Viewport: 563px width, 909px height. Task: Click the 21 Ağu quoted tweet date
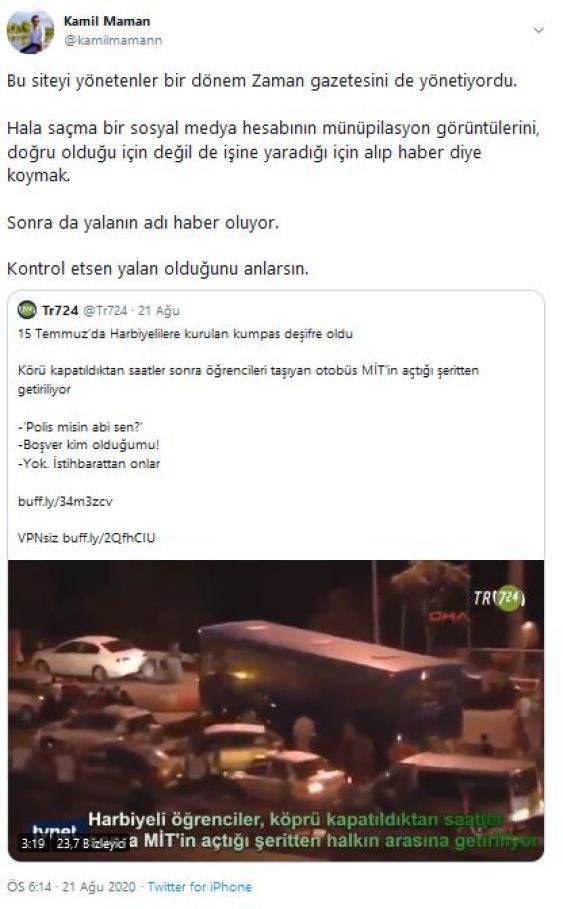point(159,311)
